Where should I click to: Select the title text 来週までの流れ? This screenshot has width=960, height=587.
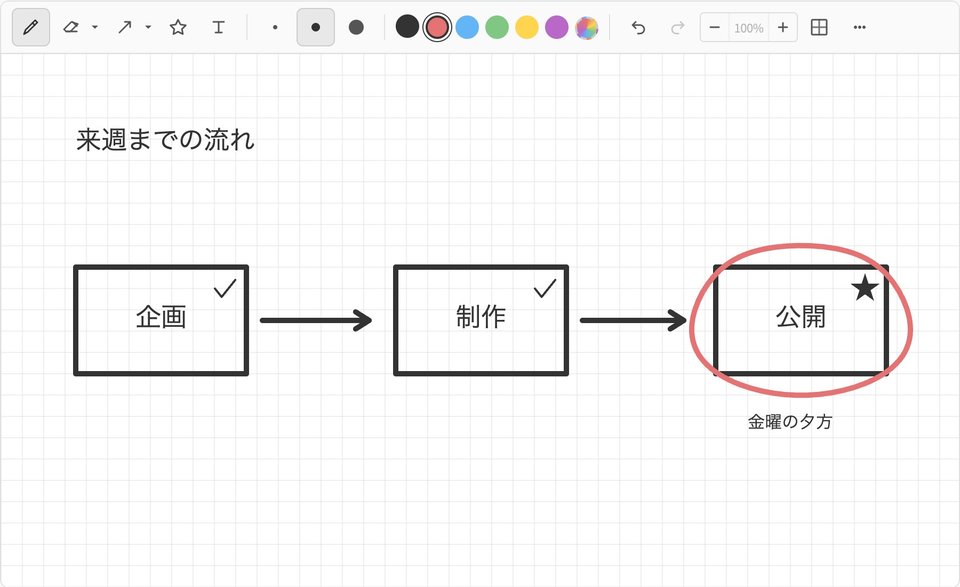click(165, 140)
